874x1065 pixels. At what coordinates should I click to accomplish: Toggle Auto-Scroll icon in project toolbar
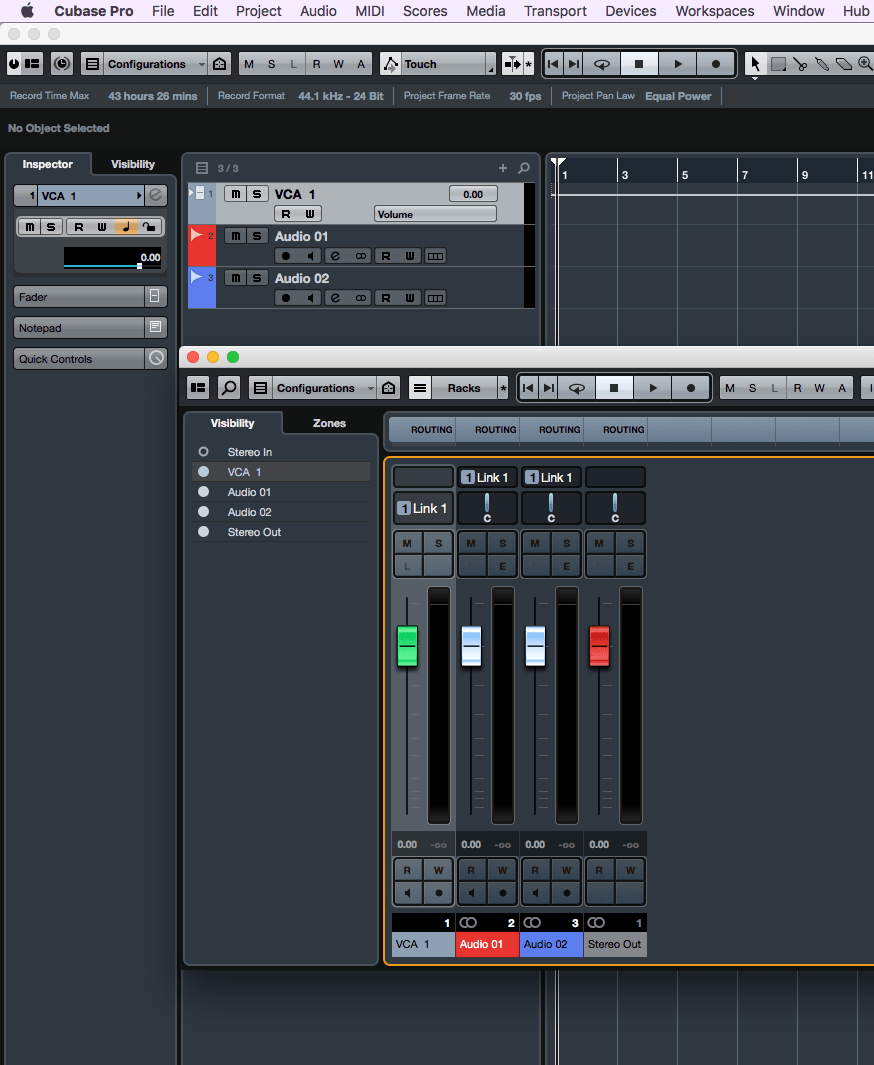pos(512,64)
